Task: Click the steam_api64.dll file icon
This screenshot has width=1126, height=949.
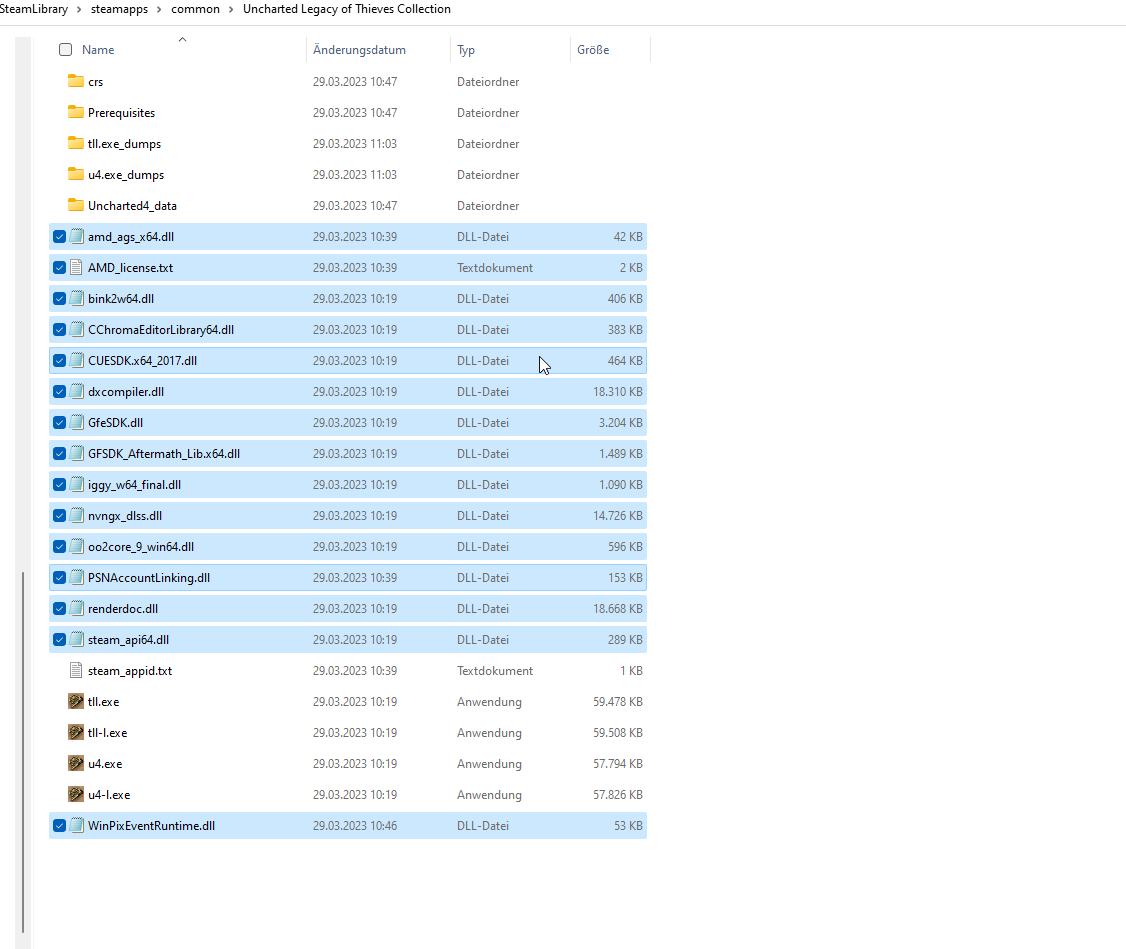Action: 77,639
